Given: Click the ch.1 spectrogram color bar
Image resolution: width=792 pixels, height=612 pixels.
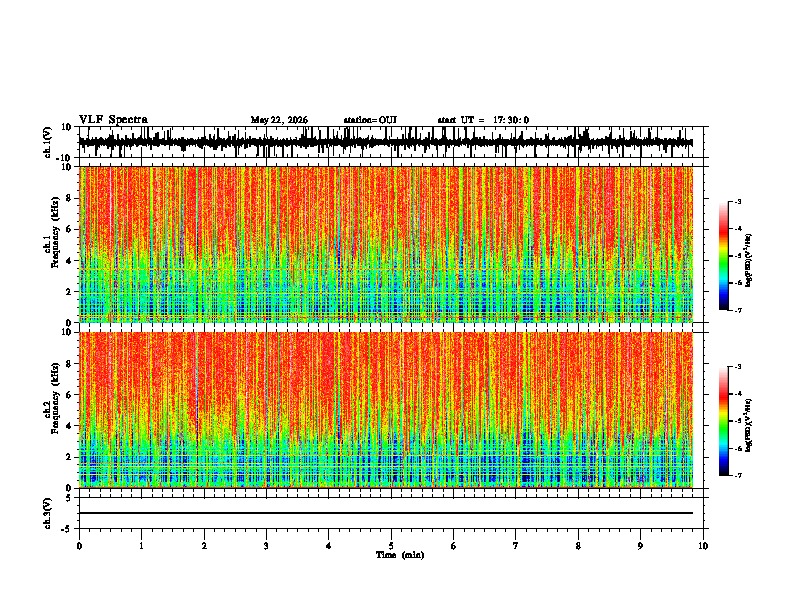Looking at the screenshot, I should (x=723, y=256).
